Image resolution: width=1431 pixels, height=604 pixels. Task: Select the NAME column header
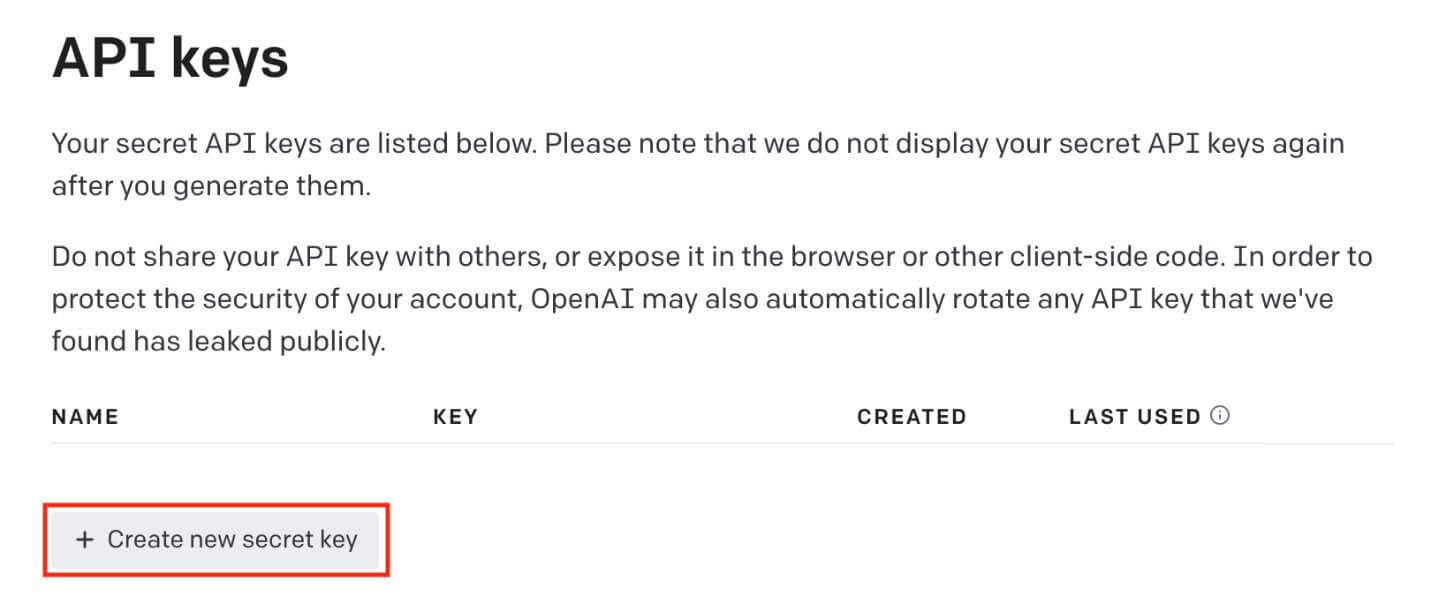pos(85,417)
